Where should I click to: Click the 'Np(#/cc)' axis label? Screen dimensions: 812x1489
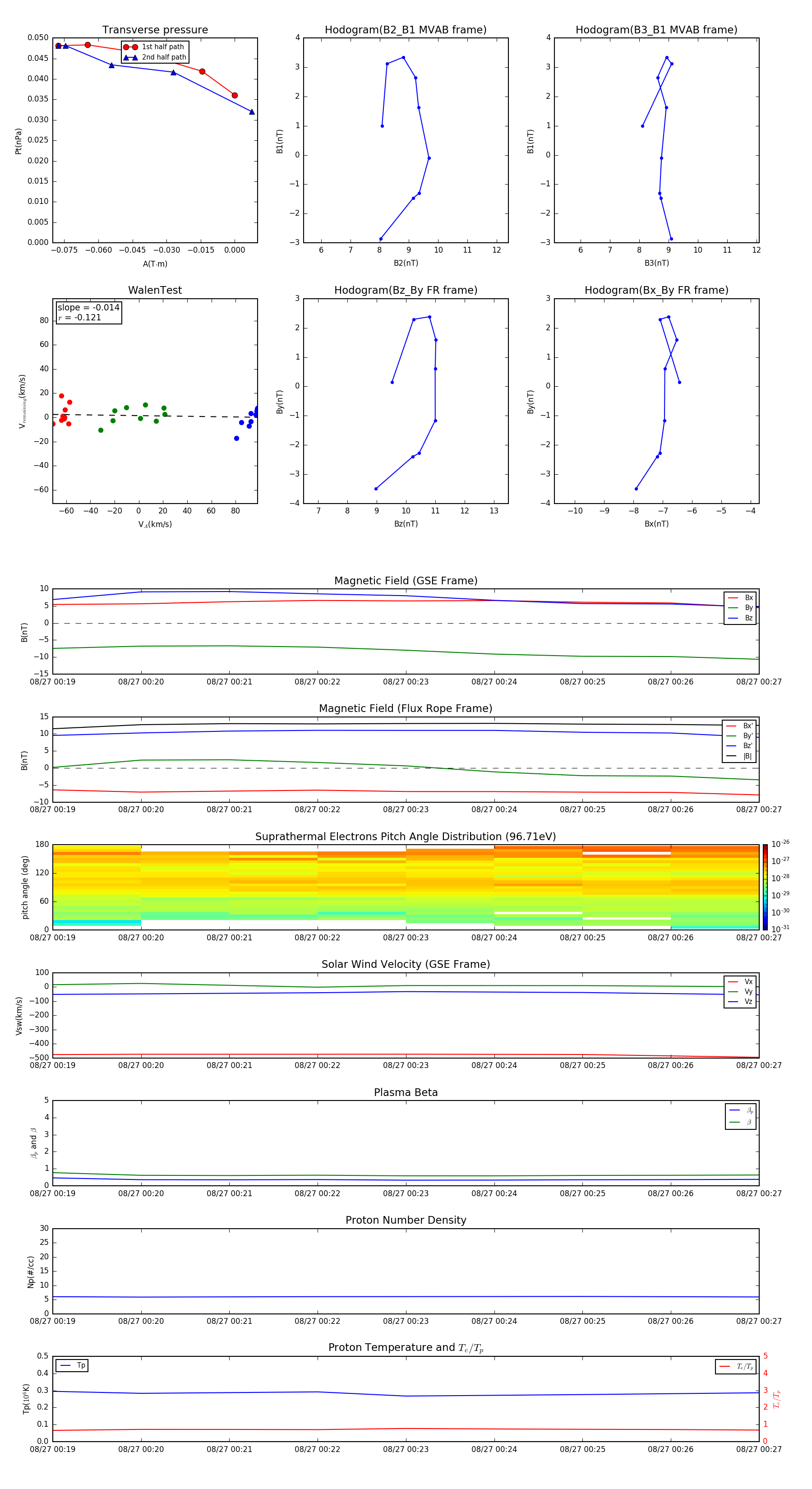click(31, 1271)
